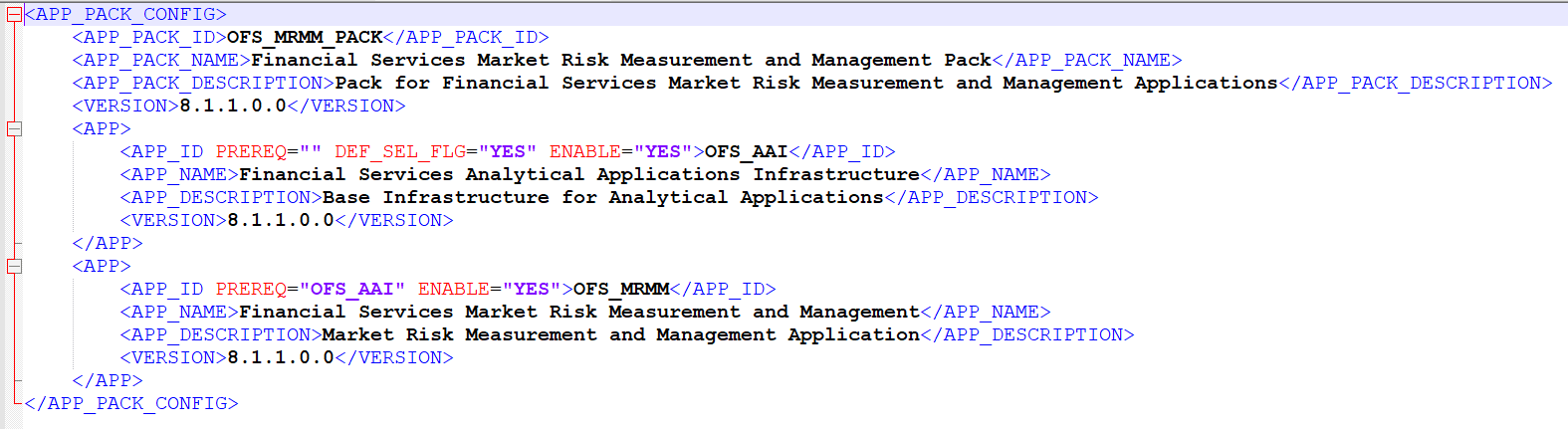Click the version value below 'Market Risk' app description
The image size is (1568, 429).
point(281,357)
